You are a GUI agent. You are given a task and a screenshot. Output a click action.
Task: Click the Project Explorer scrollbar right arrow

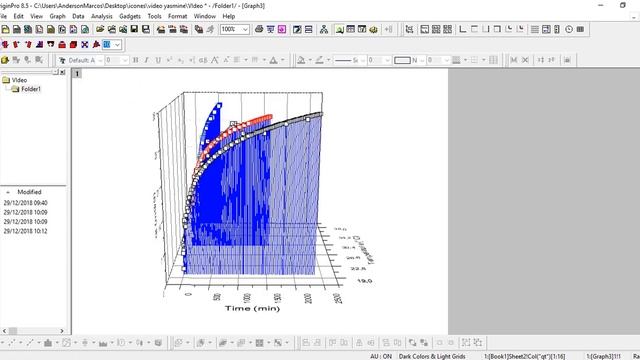[x=62, y=331]
